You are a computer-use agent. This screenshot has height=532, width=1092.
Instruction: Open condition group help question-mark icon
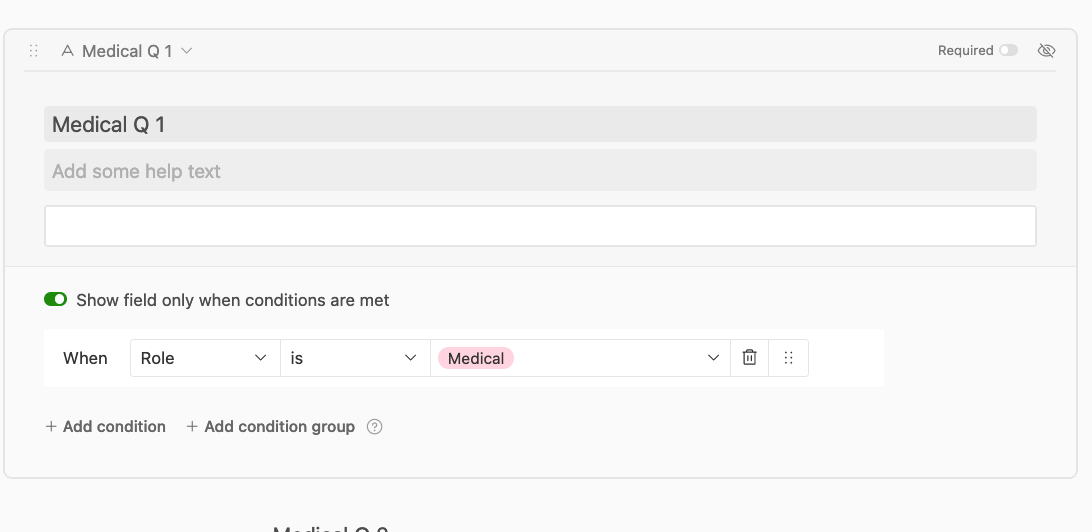375,427
